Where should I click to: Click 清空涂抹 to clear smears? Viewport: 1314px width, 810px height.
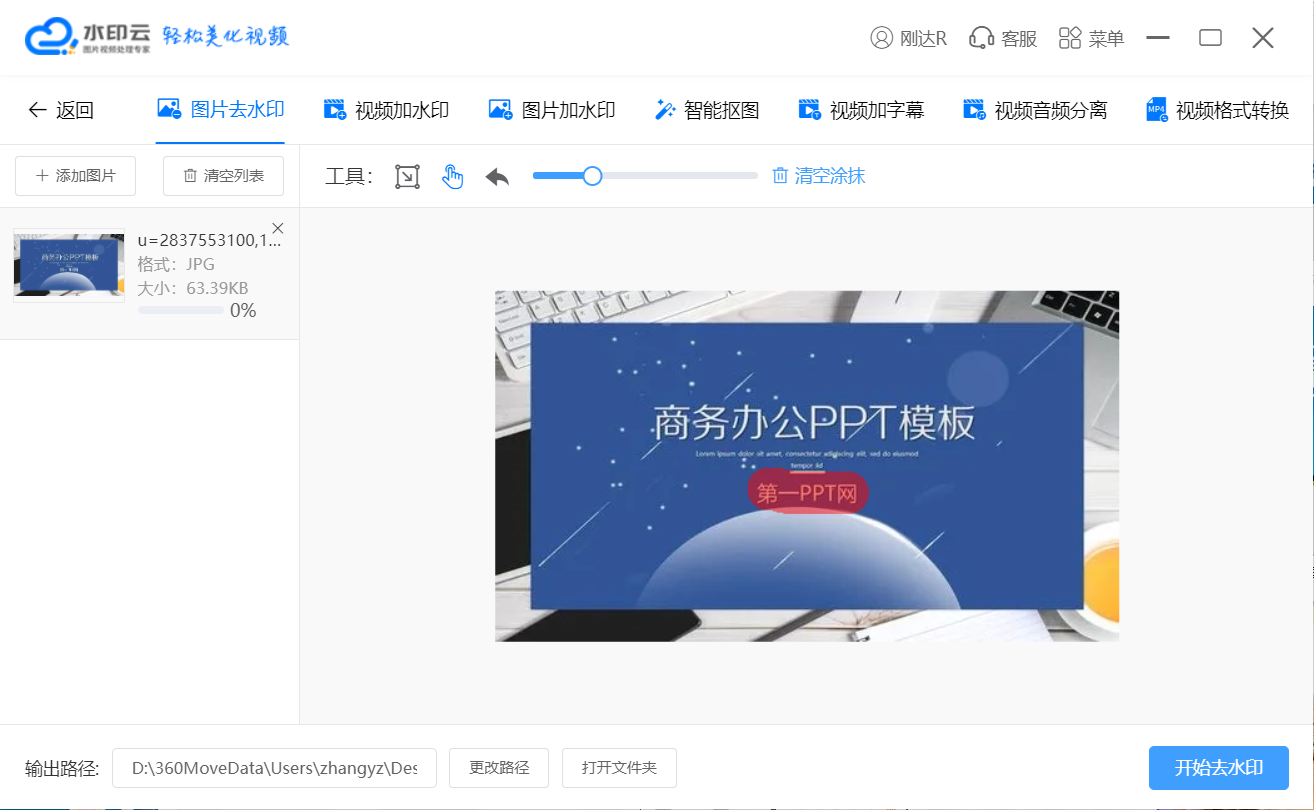click(x=818, y=176)
